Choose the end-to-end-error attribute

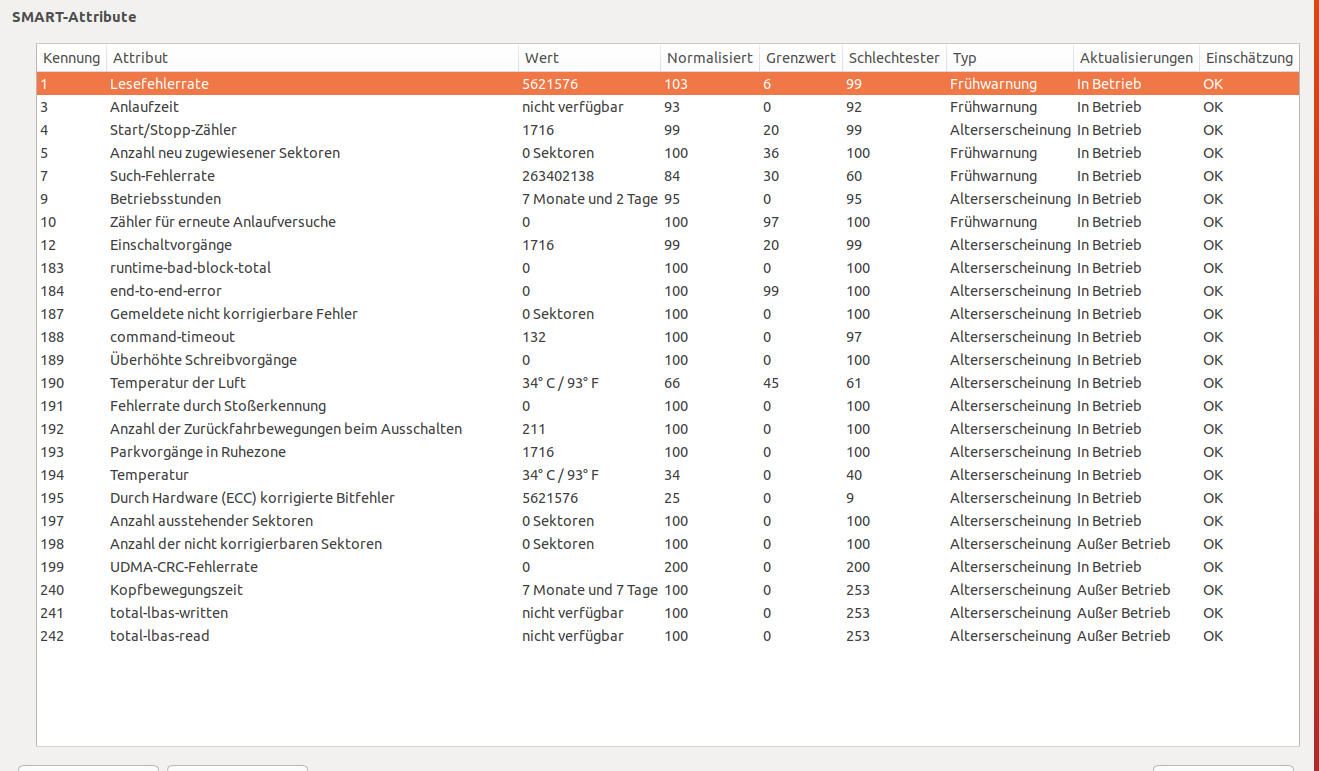click(x=668, y=291)
